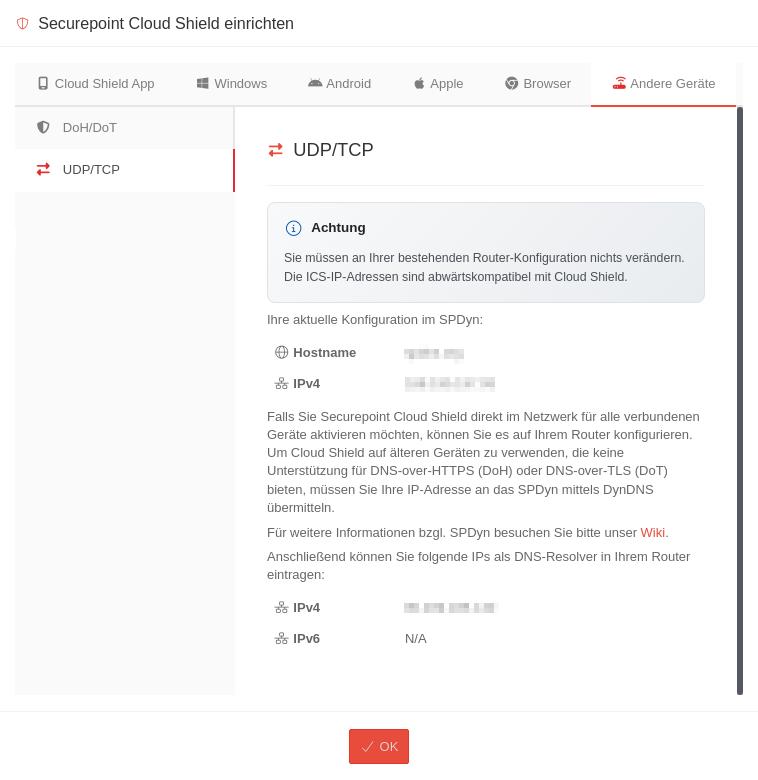This screenshot has height=780, width=758.
Task: Click the globe icon beside Hostname
Action: click(x=281, y=352)
